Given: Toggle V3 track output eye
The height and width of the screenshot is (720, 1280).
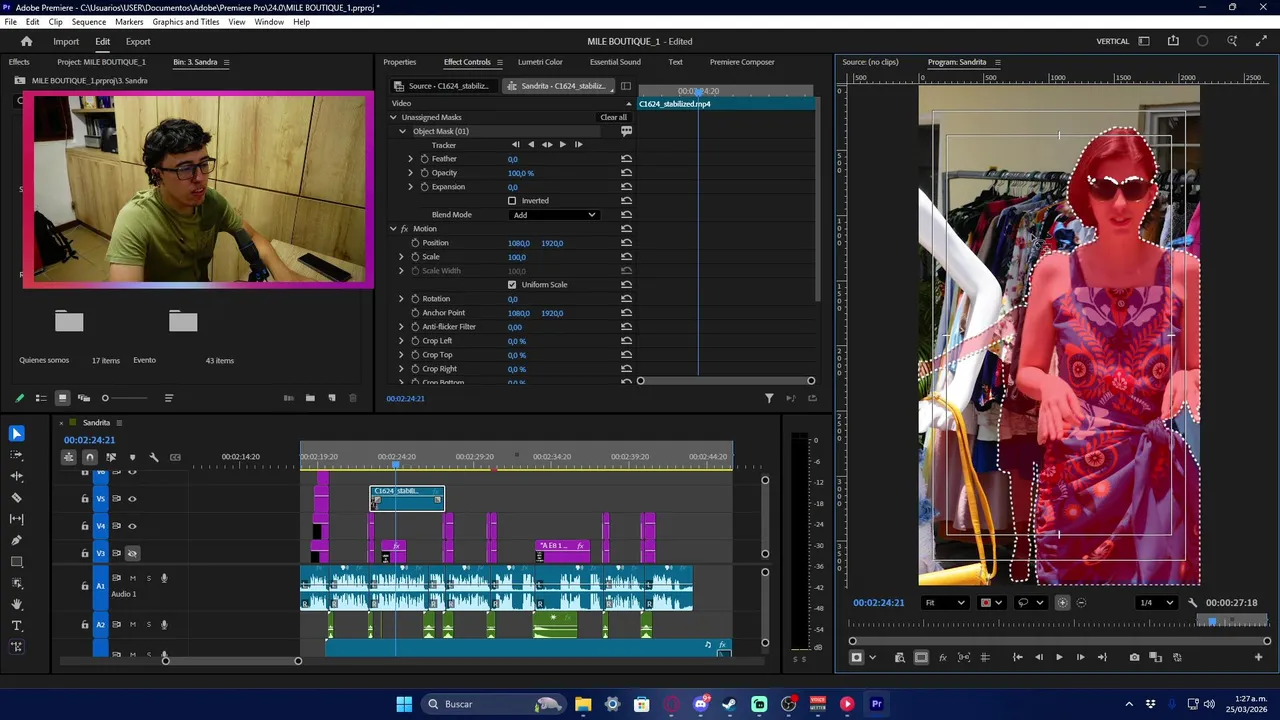Looking at the screenshot, I should (132, 553).
